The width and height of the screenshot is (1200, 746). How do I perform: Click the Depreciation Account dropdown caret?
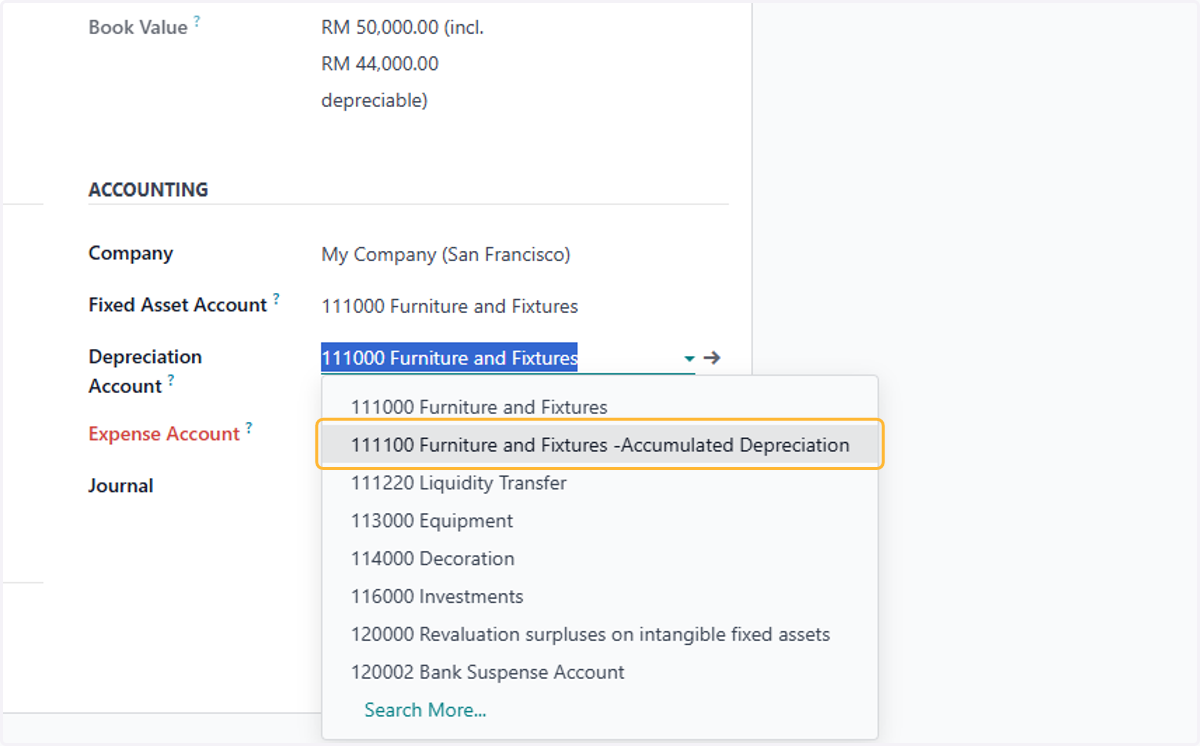(x=689, y=358)
